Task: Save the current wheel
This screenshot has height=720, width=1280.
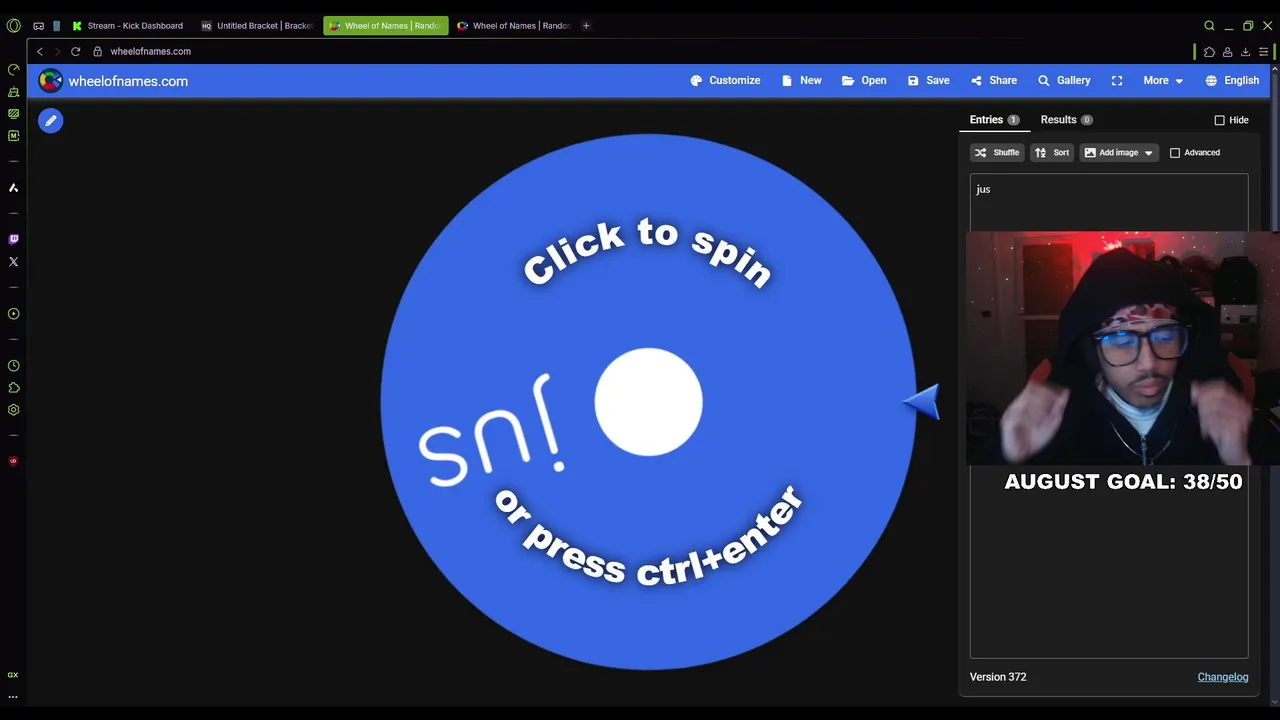Action: (928, 80)
